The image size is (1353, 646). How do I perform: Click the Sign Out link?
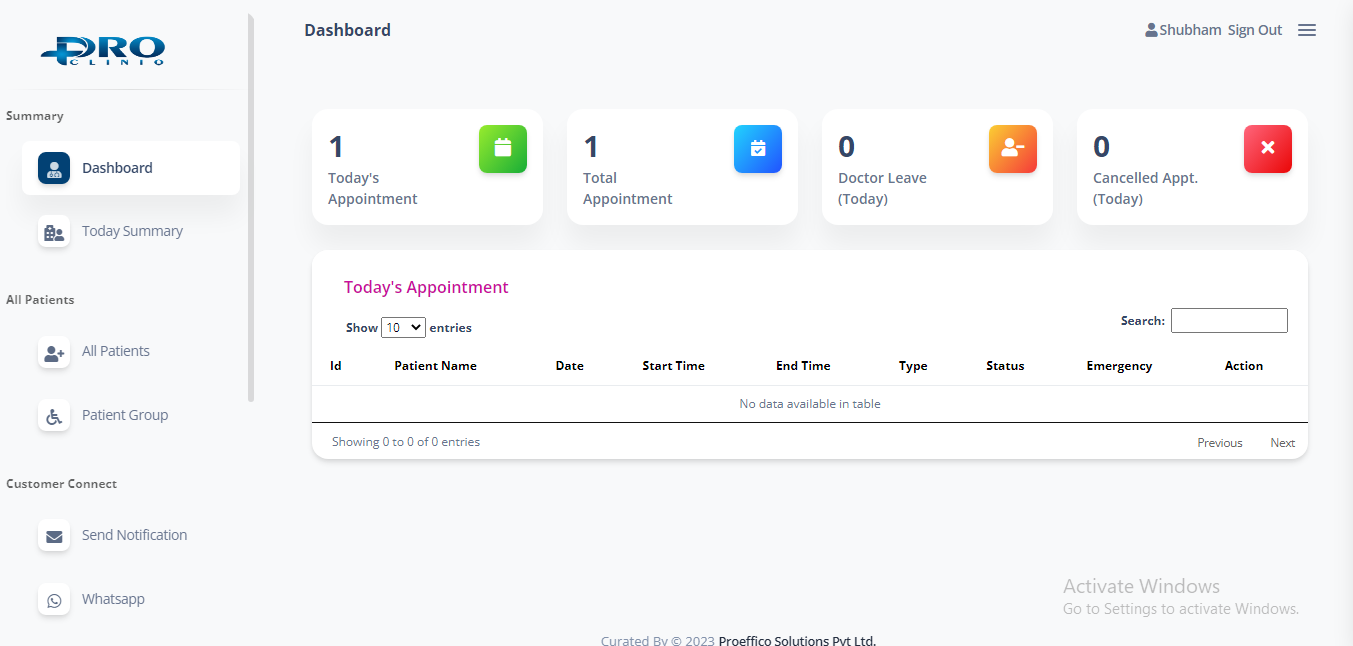pyautogui.click(x=1254, y=30)
